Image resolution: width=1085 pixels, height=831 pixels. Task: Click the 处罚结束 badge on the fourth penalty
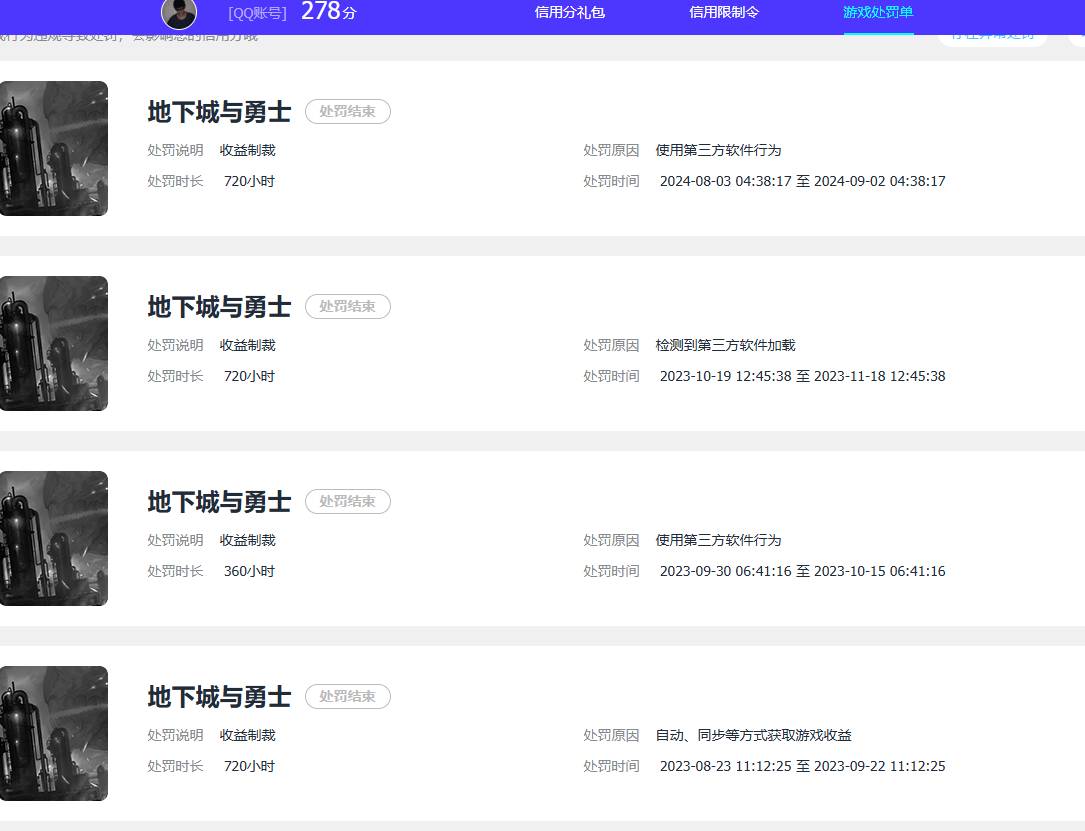(x=347, y=696)
